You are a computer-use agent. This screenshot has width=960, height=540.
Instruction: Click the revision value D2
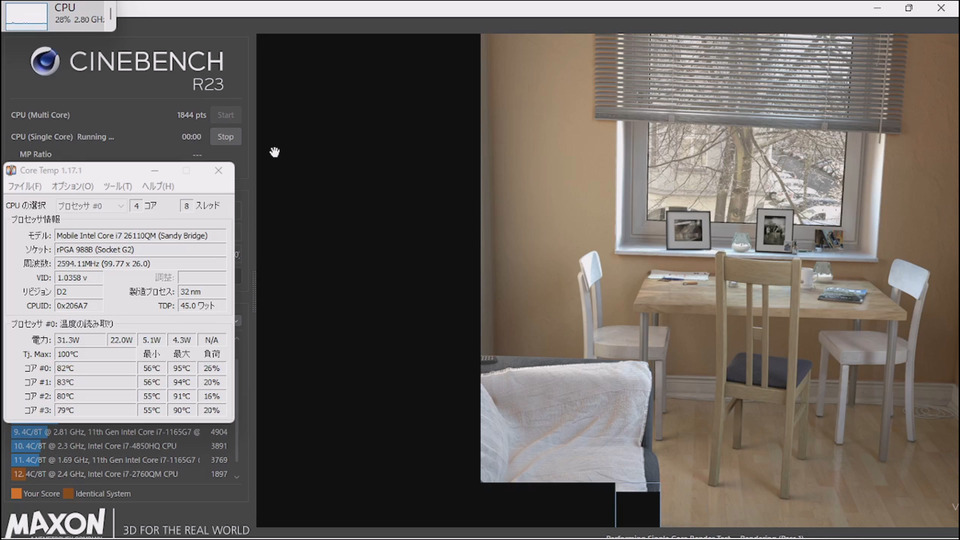coord(79,291)
